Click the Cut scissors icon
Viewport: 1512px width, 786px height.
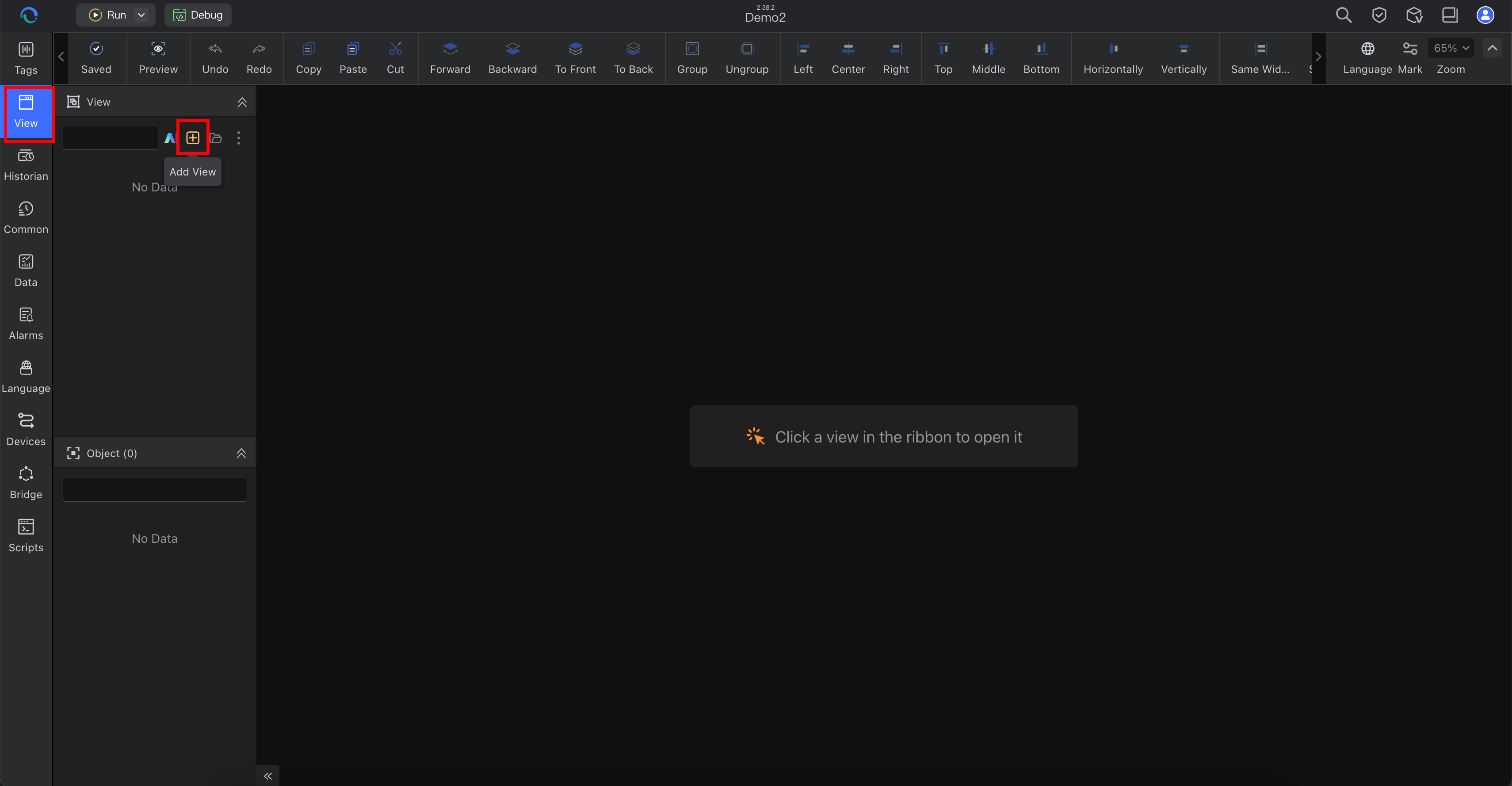point(395,49)
